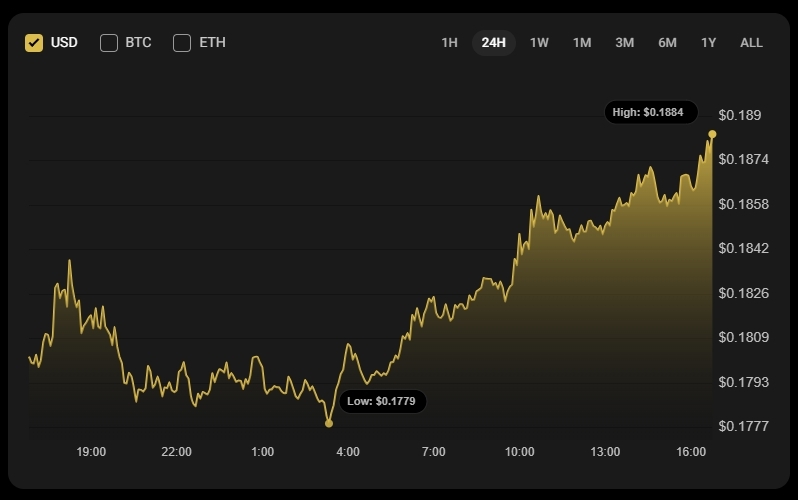The width and height of the screenshot is (798, 500).
Task: Click the 4:00 time axis label
Action: 348,452
